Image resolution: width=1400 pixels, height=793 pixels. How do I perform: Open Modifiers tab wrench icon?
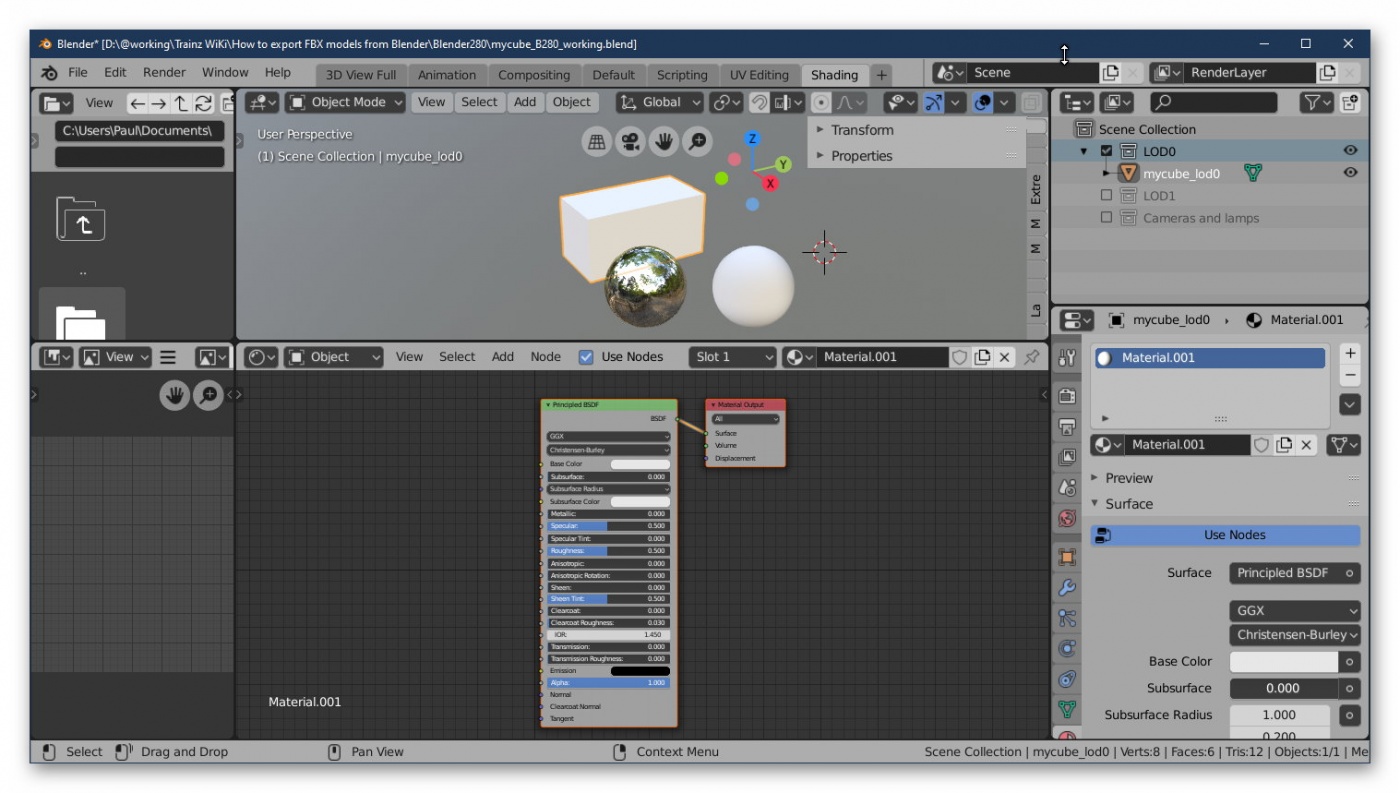(x=1067, y=587)
